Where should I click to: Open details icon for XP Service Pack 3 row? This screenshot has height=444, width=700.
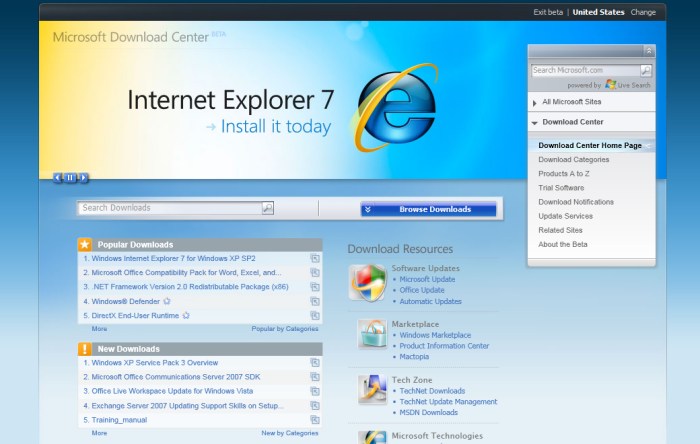tap(315, 363)
